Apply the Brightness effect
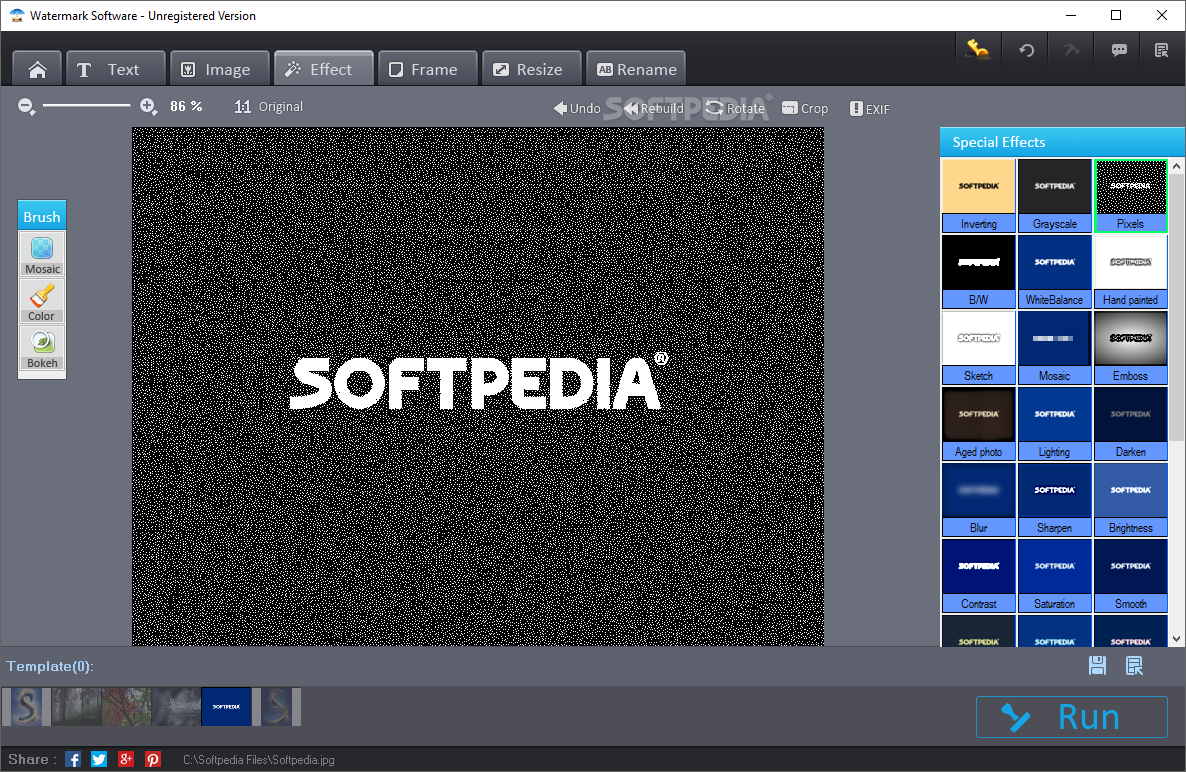The width and height of the screenshot is (1186, 772). pyautogui.click(x=1131, y=499)
